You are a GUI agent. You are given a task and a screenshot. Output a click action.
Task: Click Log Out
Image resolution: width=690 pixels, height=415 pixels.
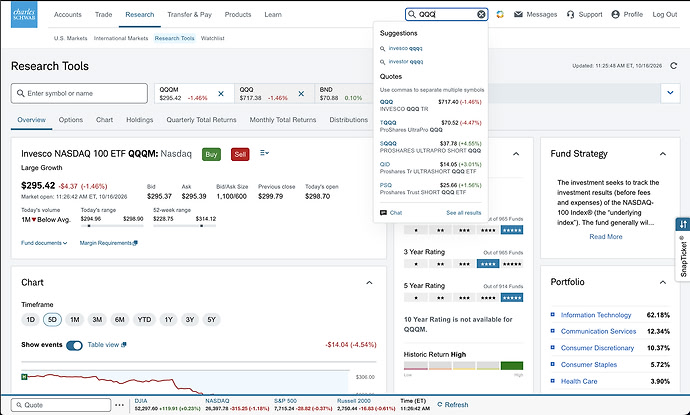[664, 15]
